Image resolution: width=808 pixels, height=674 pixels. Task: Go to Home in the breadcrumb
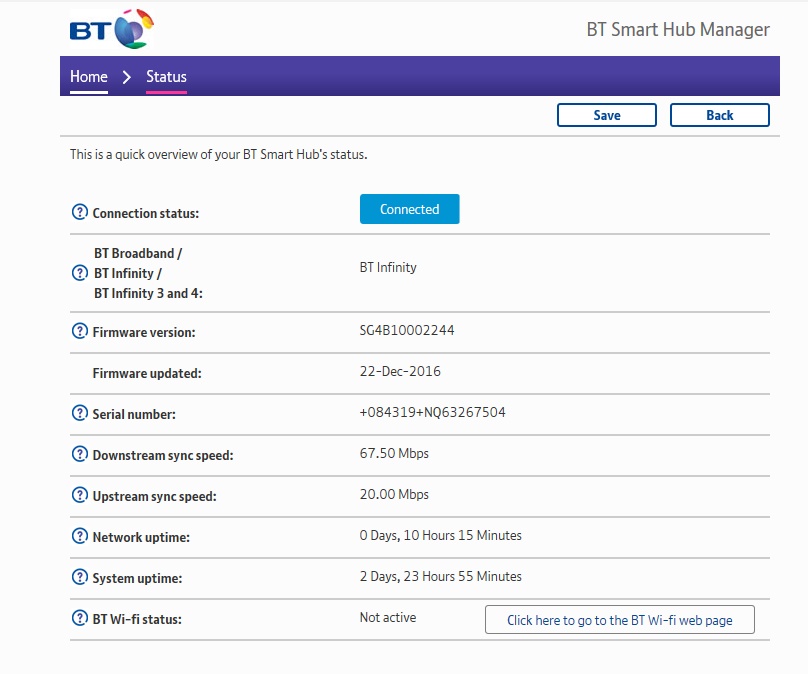click(89, 77)
